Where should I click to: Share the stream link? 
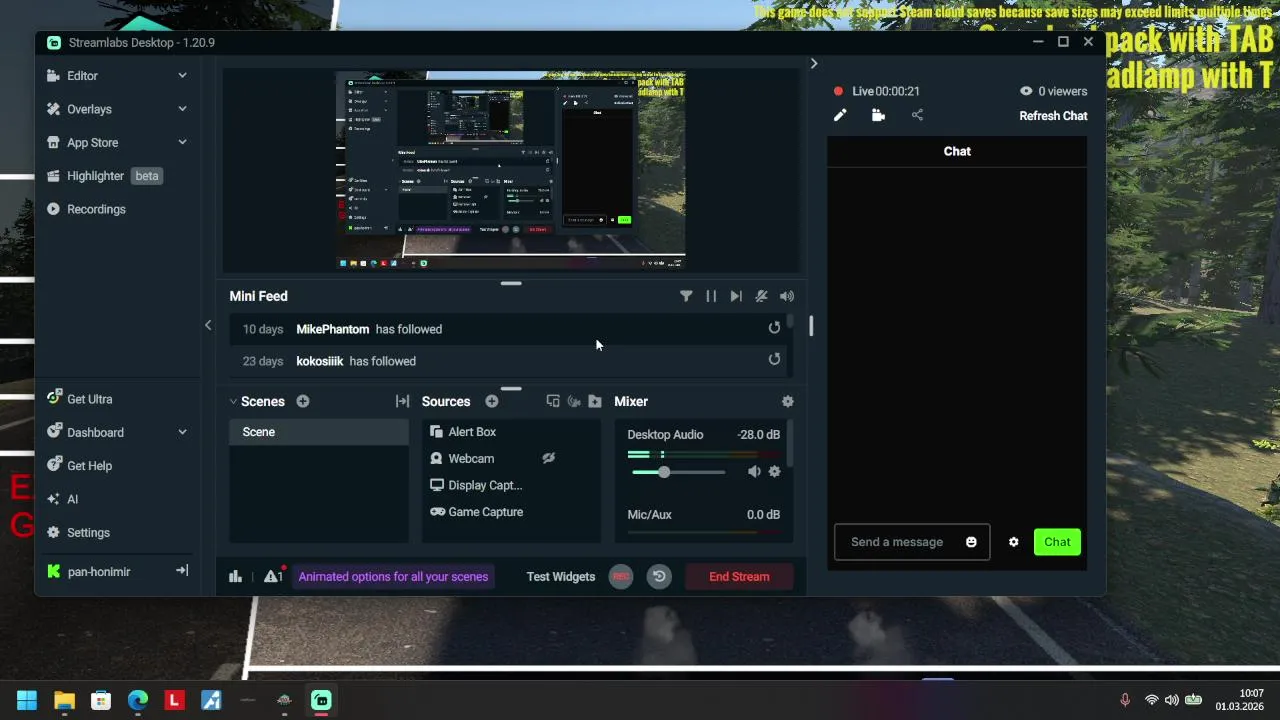(917, 115)
